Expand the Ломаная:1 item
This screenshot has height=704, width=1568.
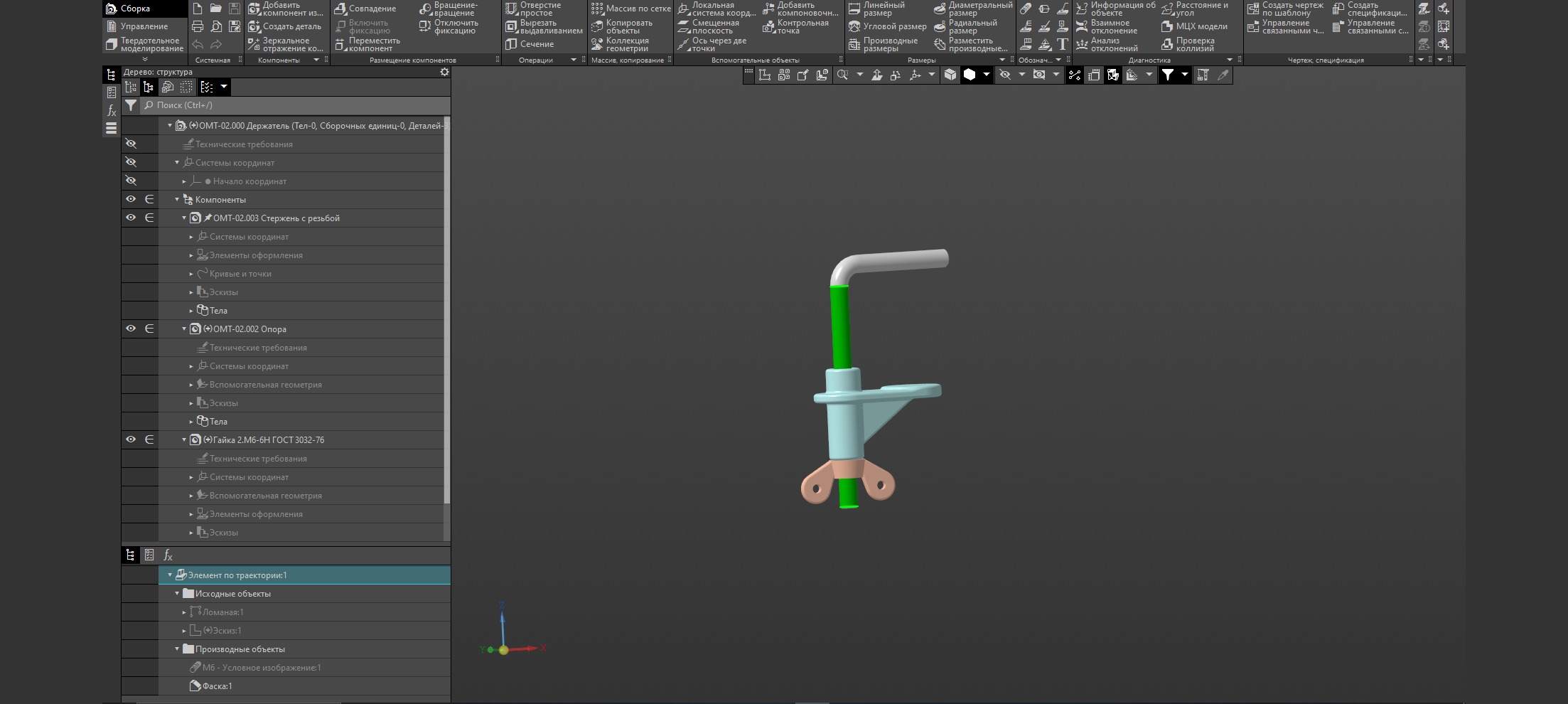(x=184, y=612)
